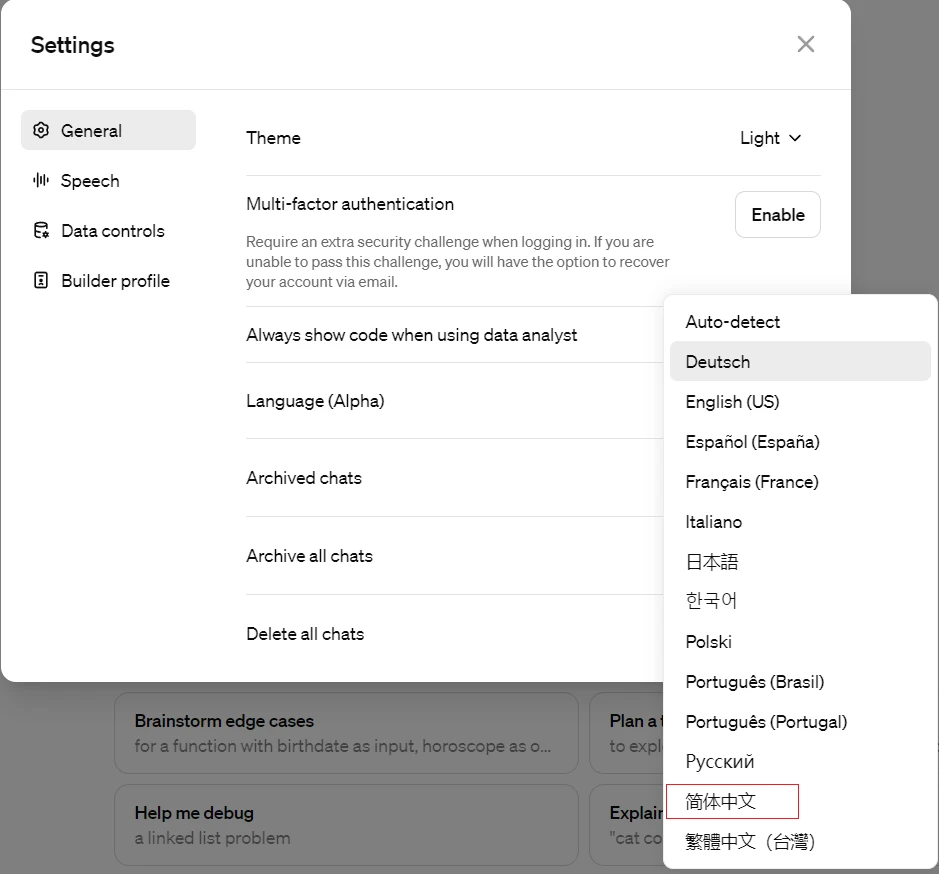Image resolution: width=939 pixels, height=874 pixels.
Task: Open the General settings tab
Action: coord(108,130)
